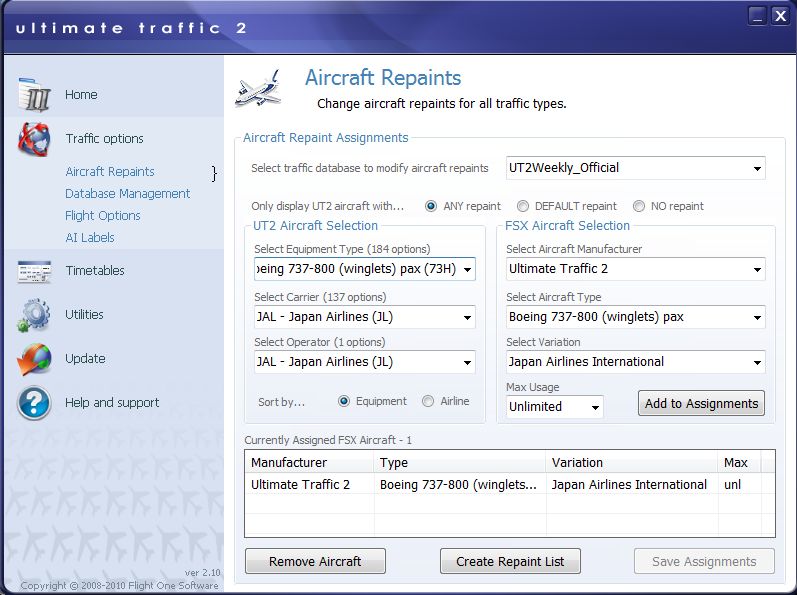This screenshot has width=797, height=595.
Task: Open the Select Aircraft Type dropdown
Action: pos(635,317)
